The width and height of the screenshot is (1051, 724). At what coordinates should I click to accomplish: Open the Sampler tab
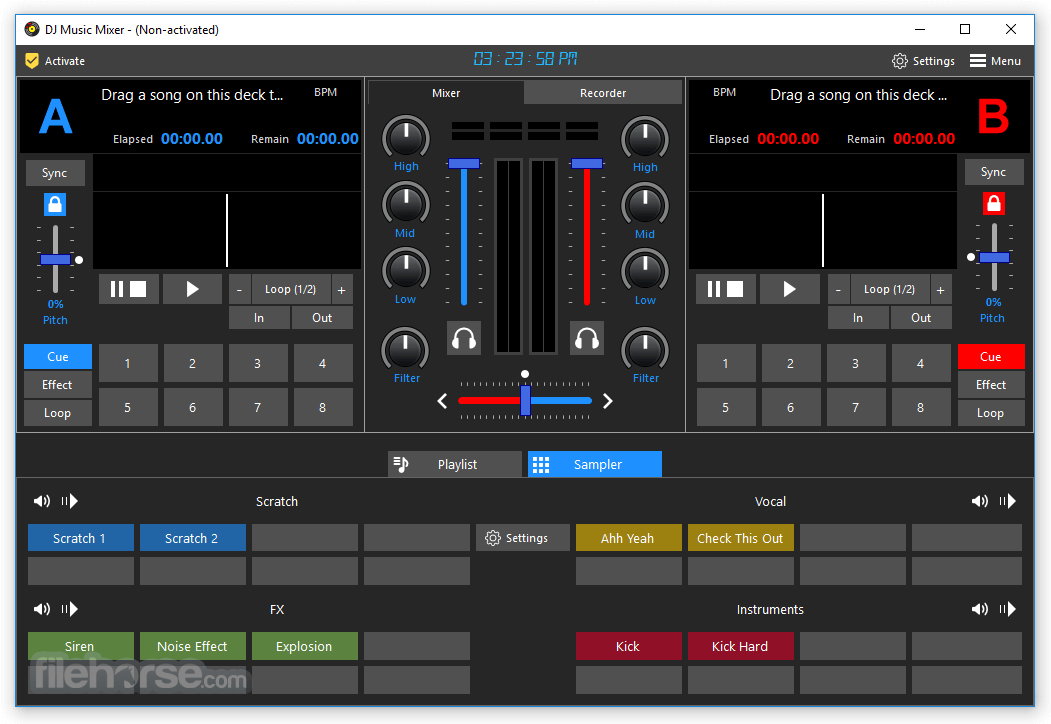(595, 464)
